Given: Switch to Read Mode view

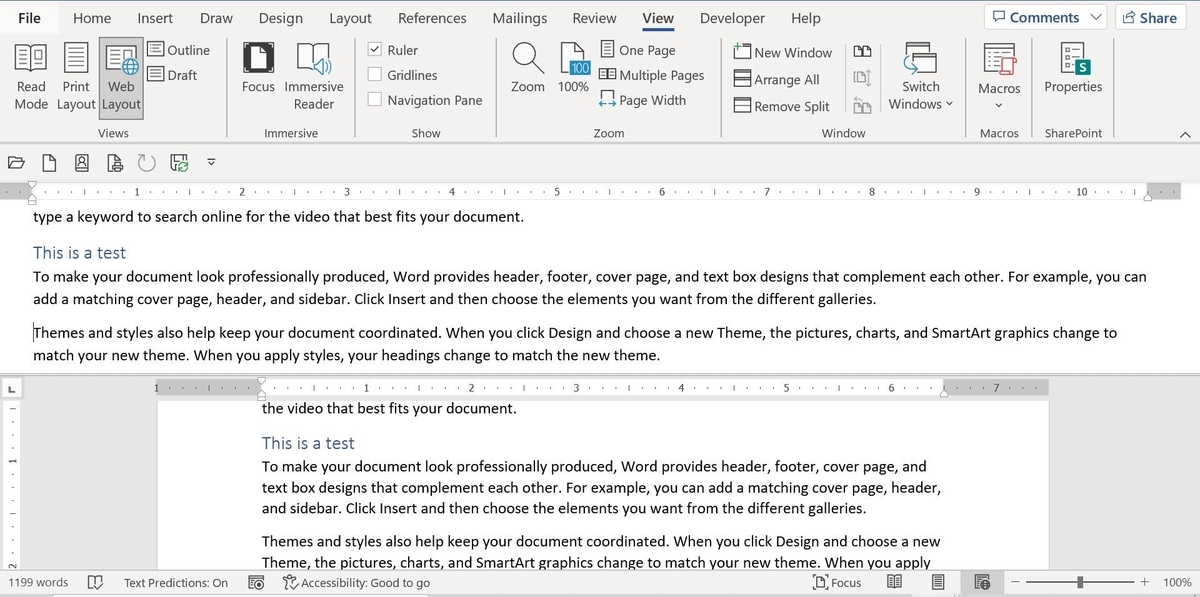Looking at the screenshot, I should click(30, 75).
